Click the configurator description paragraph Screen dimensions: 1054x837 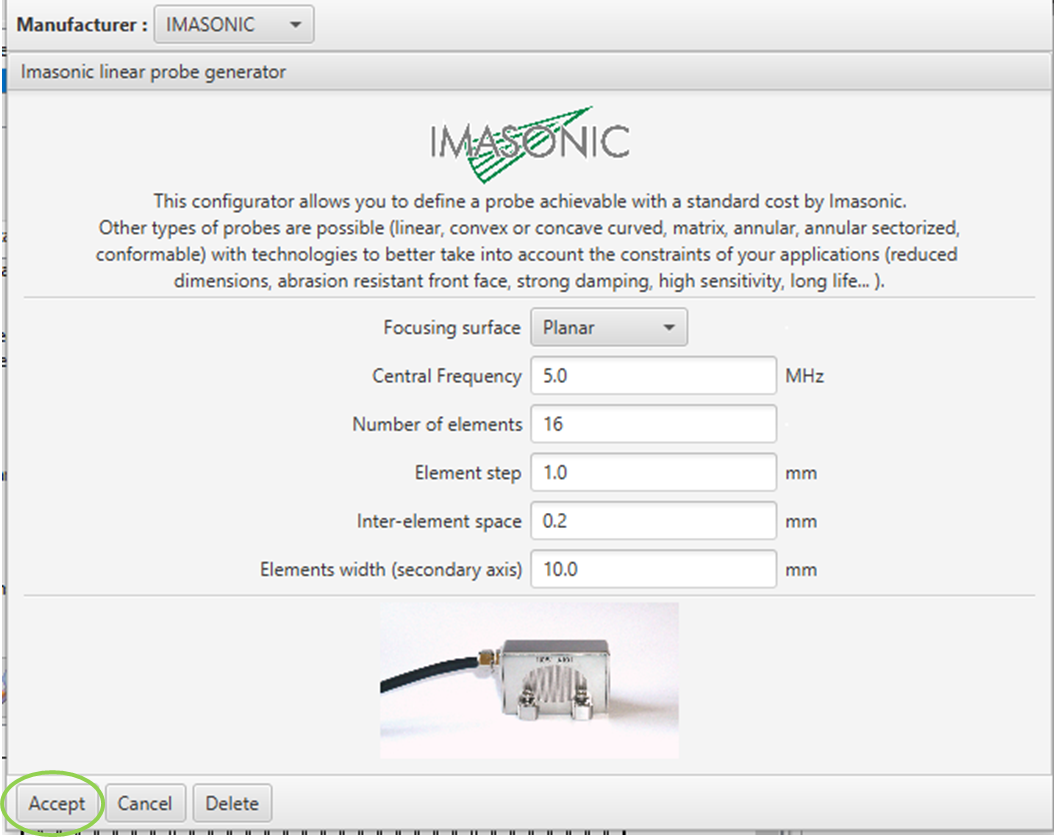point(529,241)
